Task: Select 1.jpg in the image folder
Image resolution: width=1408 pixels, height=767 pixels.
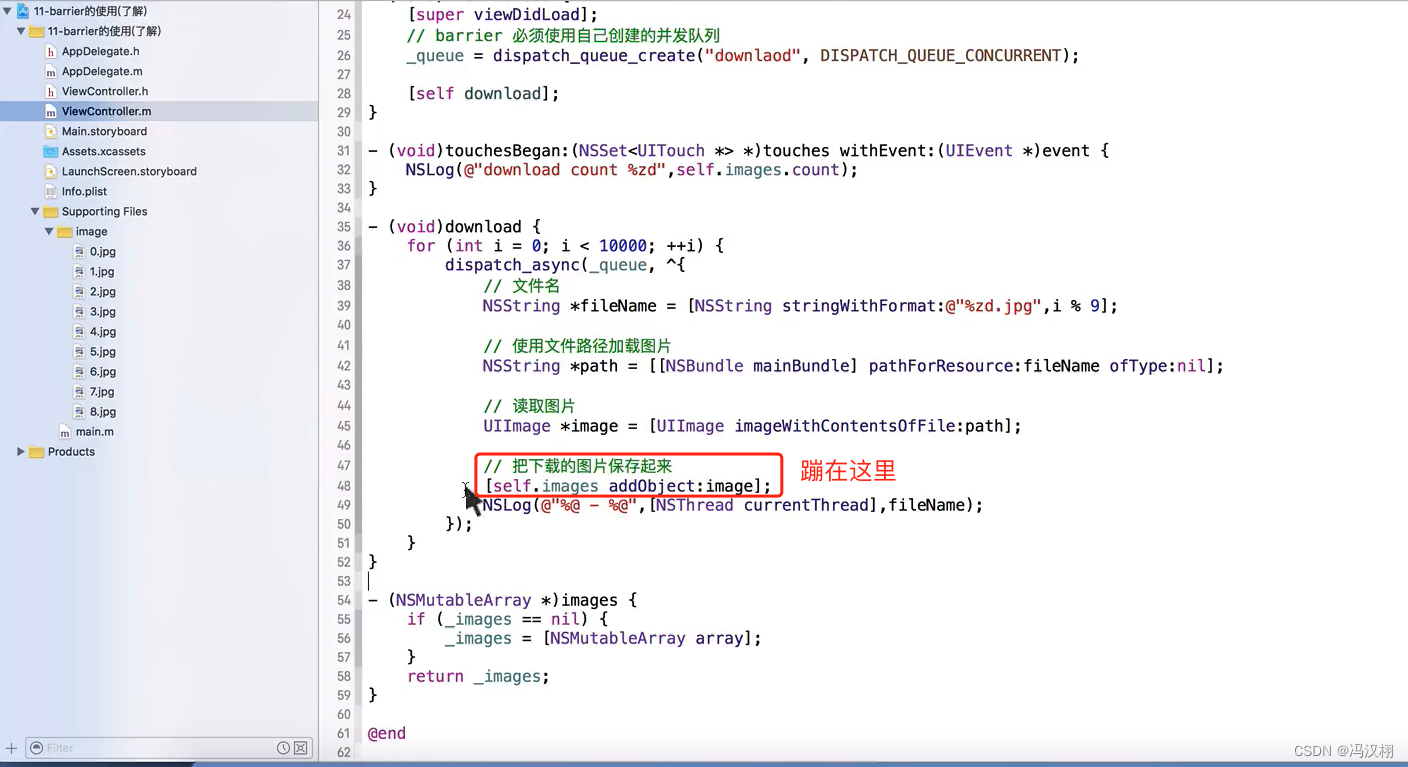Action: click(x=102, y=271)
